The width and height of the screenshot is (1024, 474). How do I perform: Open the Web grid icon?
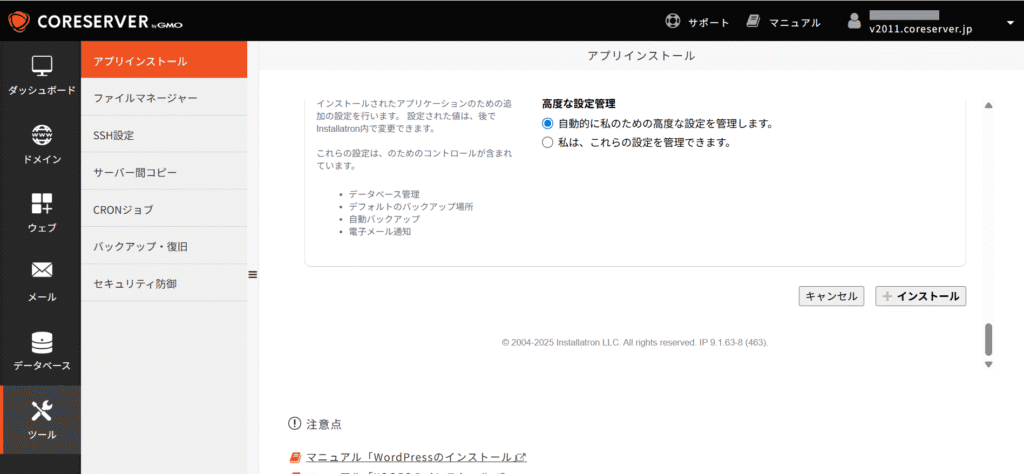[42, 204]
